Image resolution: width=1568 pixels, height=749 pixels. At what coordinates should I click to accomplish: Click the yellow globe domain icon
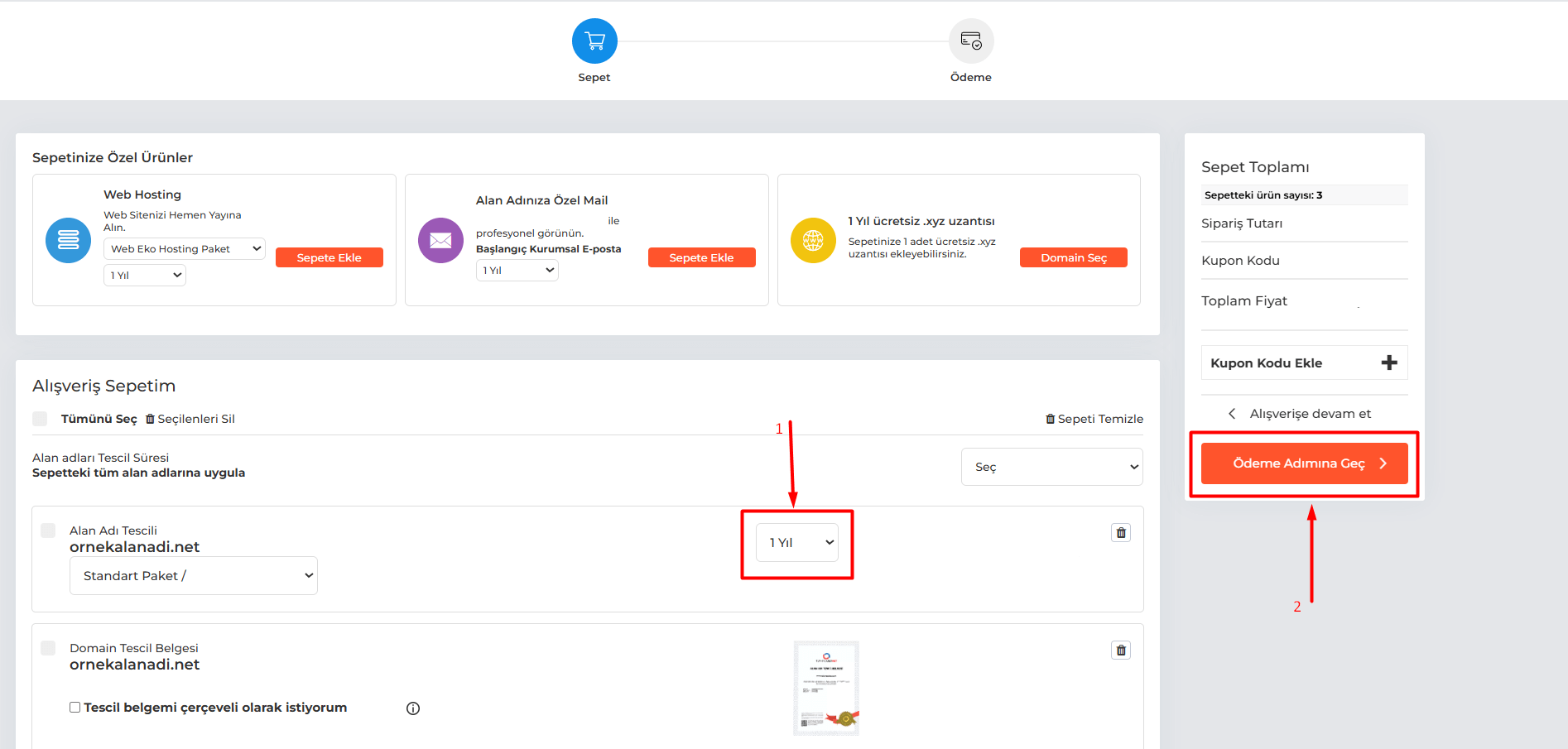click(x=813, y=241)
